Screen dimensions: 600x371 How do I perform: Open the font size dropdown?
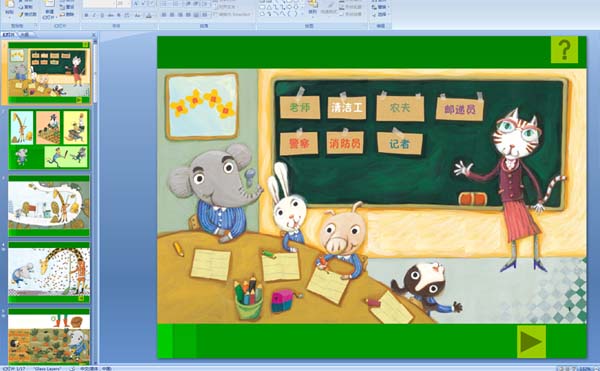click(123, 3)
